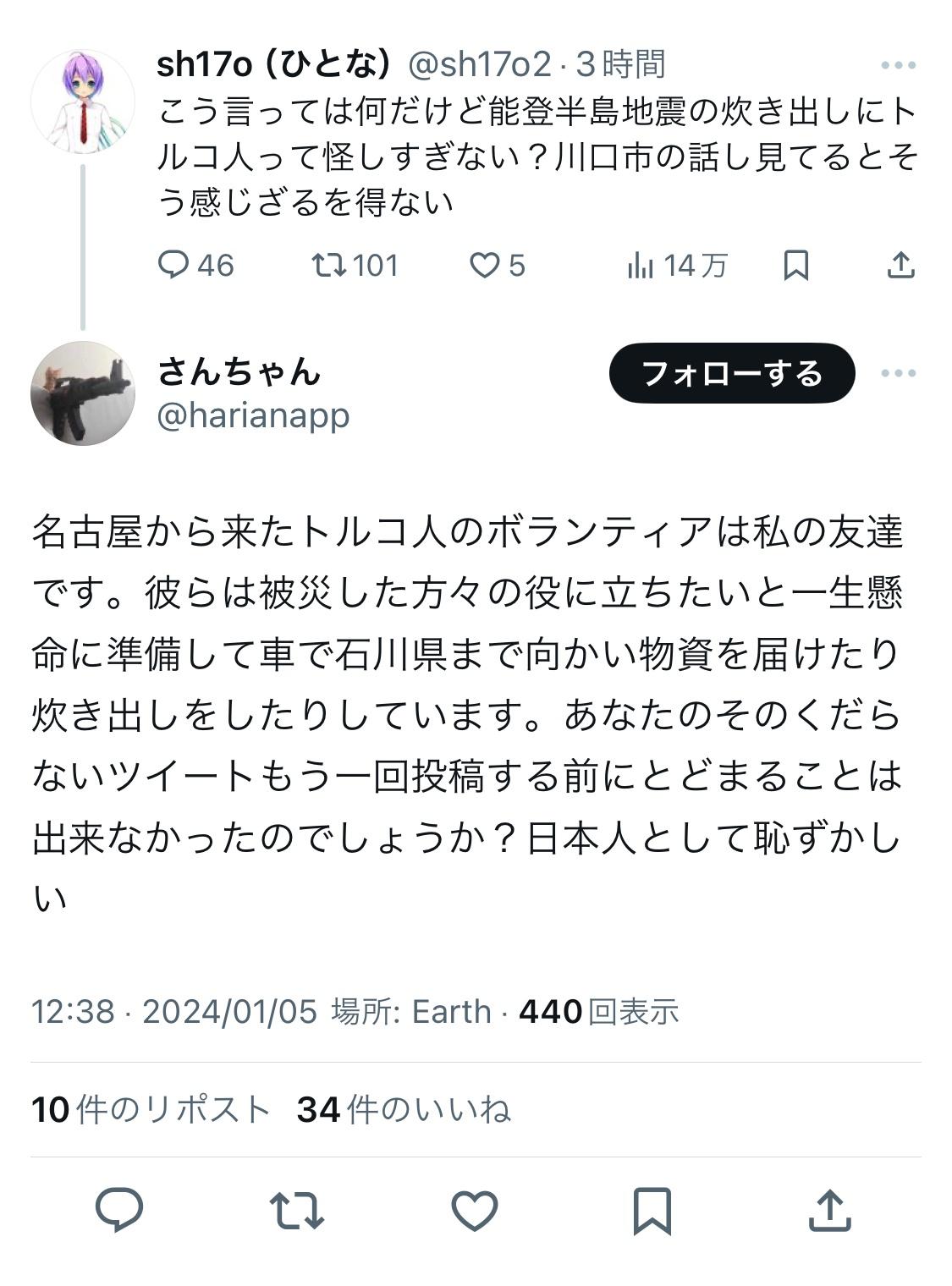Share さんちゃん's tweet from bottom bar
This screenshot has width=952, height=1286.
pyautogui.click(x=829, y=1210)
